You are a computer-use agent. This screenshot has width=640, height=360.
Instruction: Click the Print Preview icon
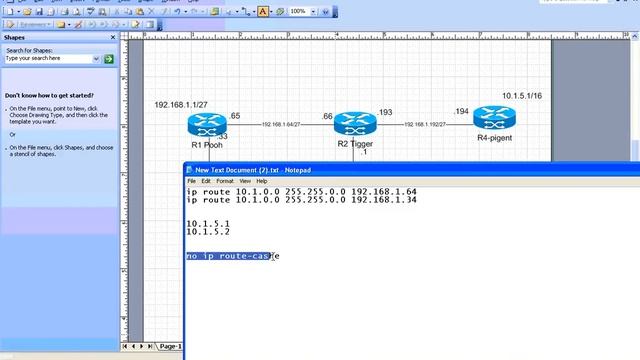point(76,12)
